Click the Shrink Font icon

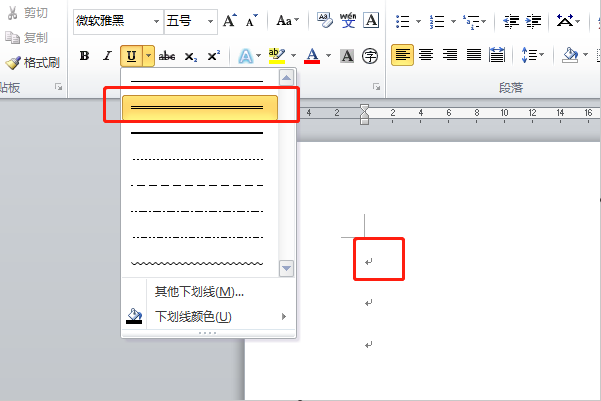pyautogui.click(x=251, y=20)
